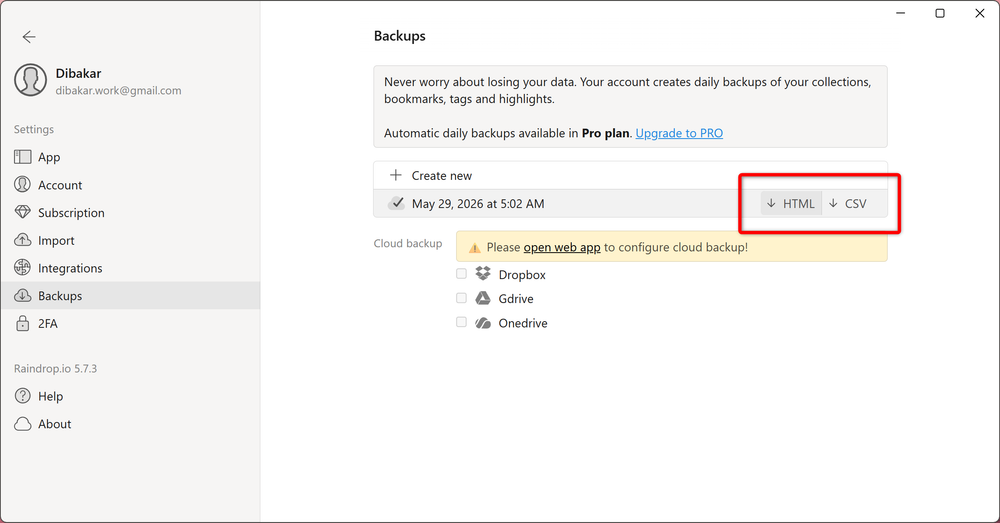Open the profile avatar of Dibakar

(x=31, y=80)
